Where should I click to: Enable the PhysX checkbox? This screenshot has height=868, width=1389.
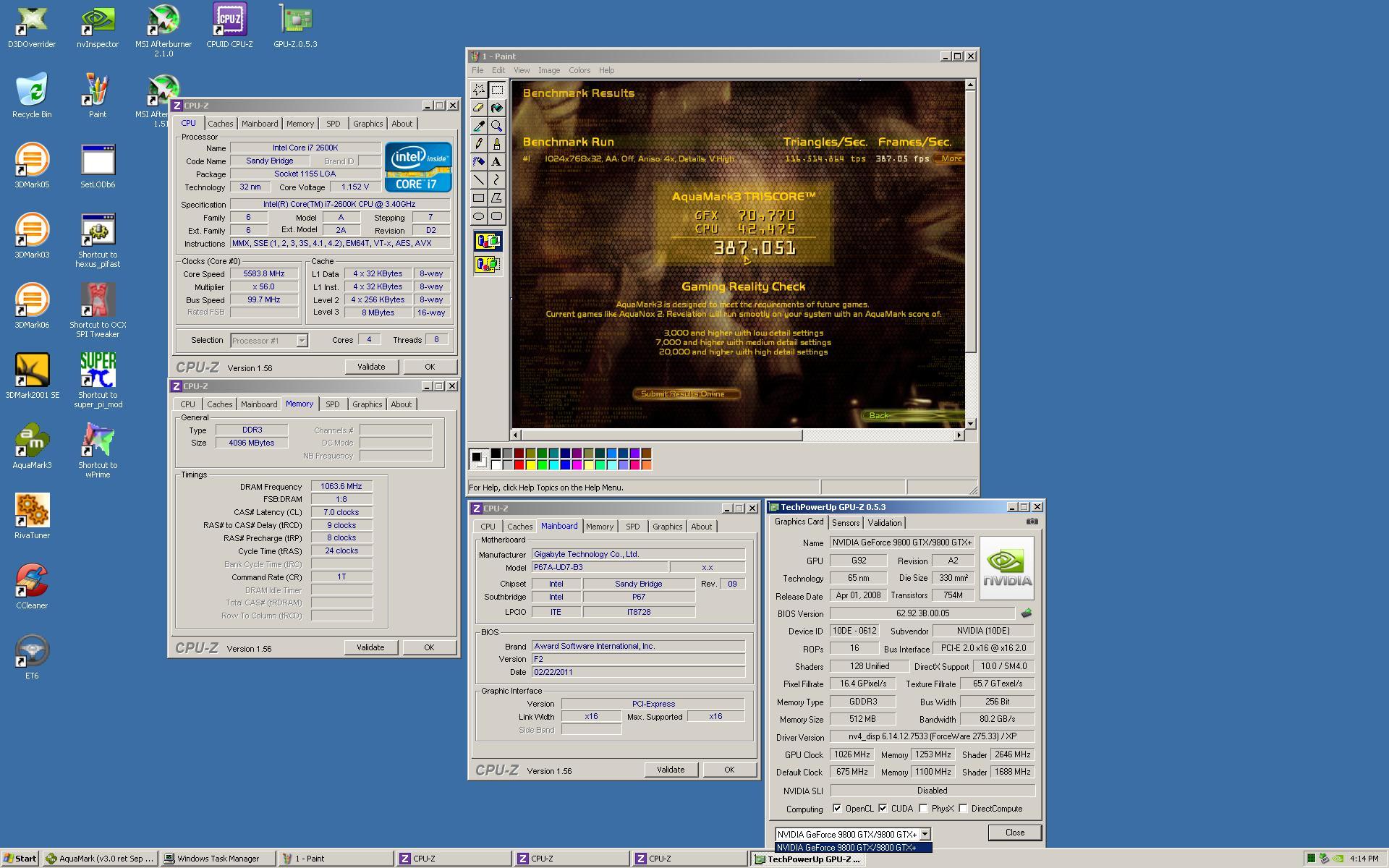coord(923,809)
